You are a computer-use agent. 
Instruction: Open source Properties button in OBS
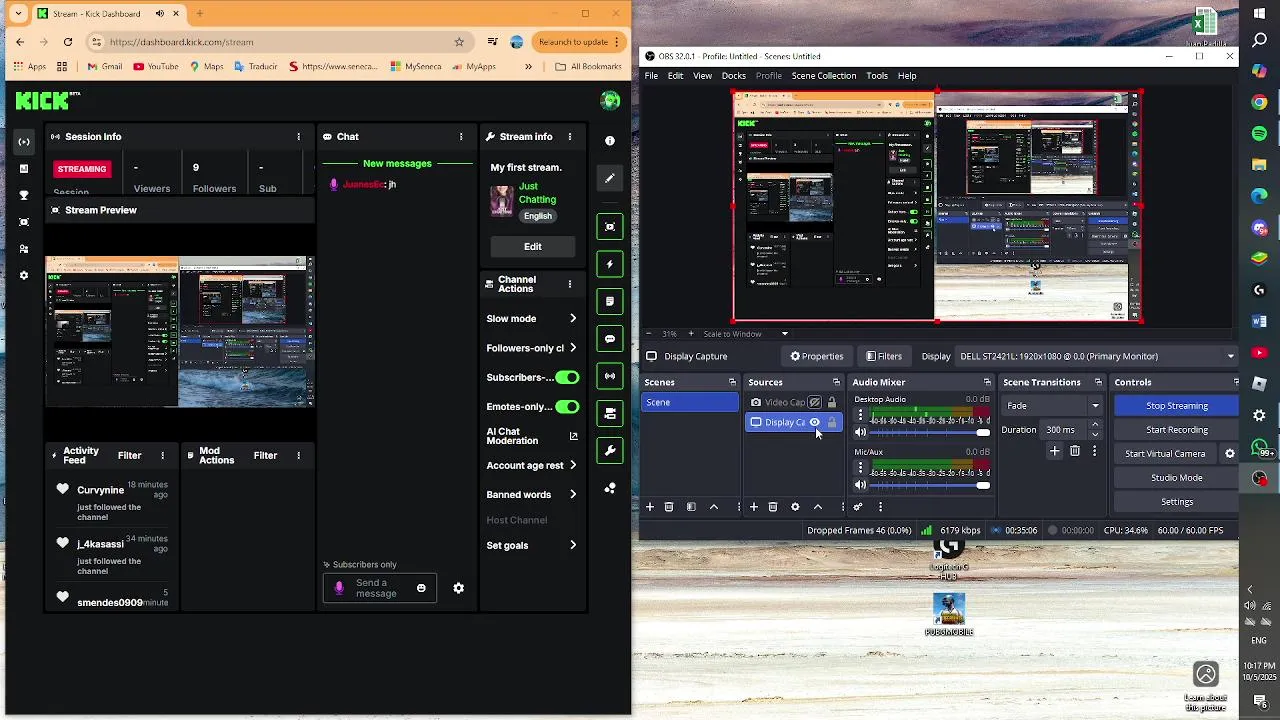pos(817,356)
